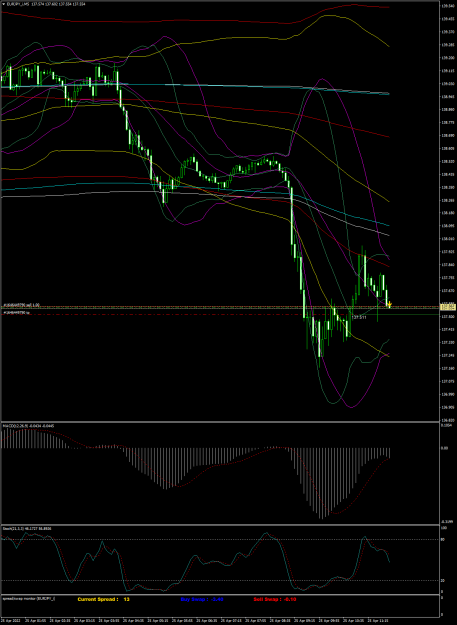Screen dimensions: 457x625
Task: Click the sell order level label on chart
Action: 21,305
